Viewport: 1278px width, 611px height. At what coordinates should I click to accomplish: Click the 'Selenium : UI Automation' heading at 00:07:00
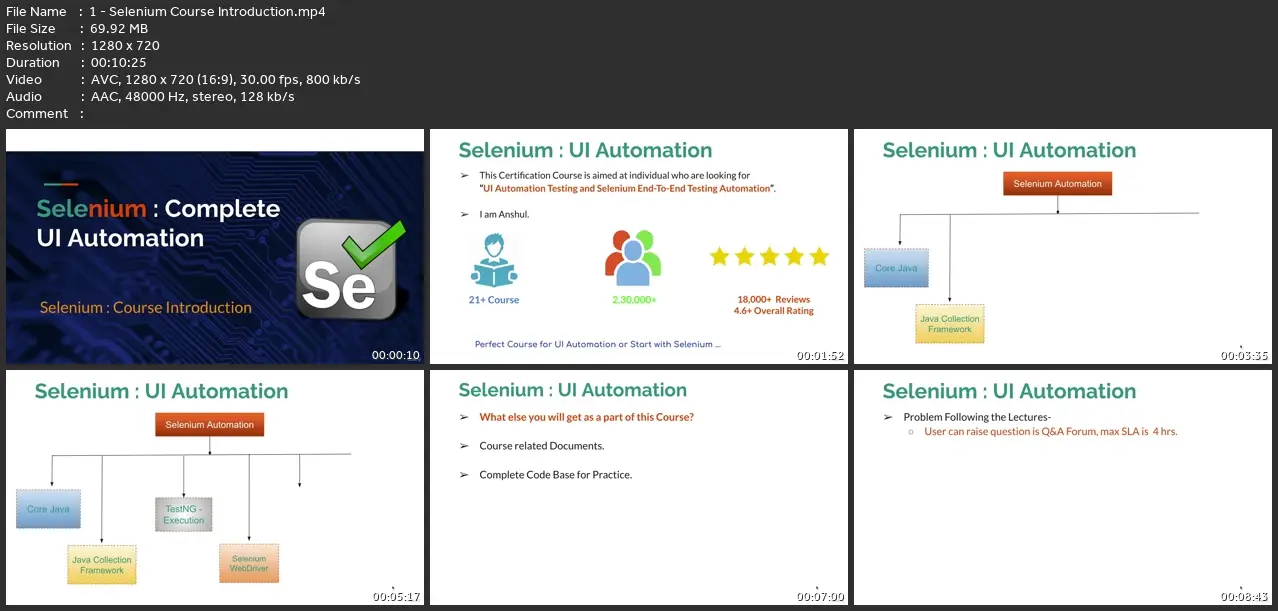(x=573, y=390)
